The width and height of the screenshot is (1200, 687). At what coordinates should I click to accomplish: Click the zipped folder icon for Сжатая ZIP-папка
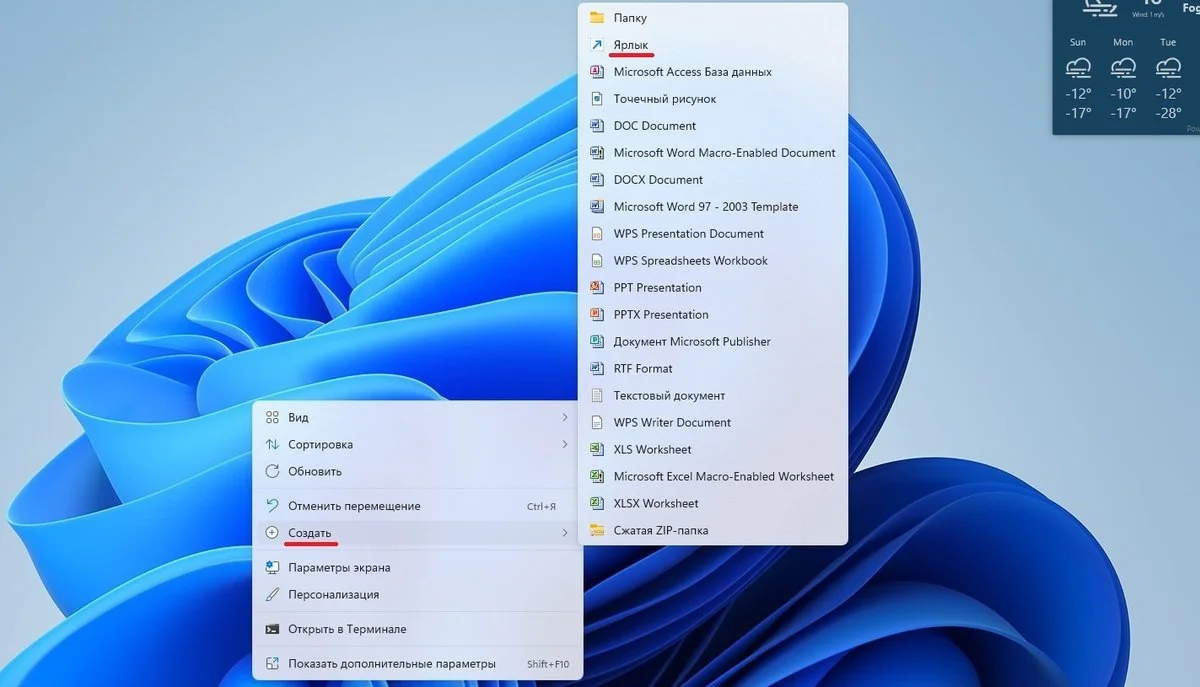point(597,531)
